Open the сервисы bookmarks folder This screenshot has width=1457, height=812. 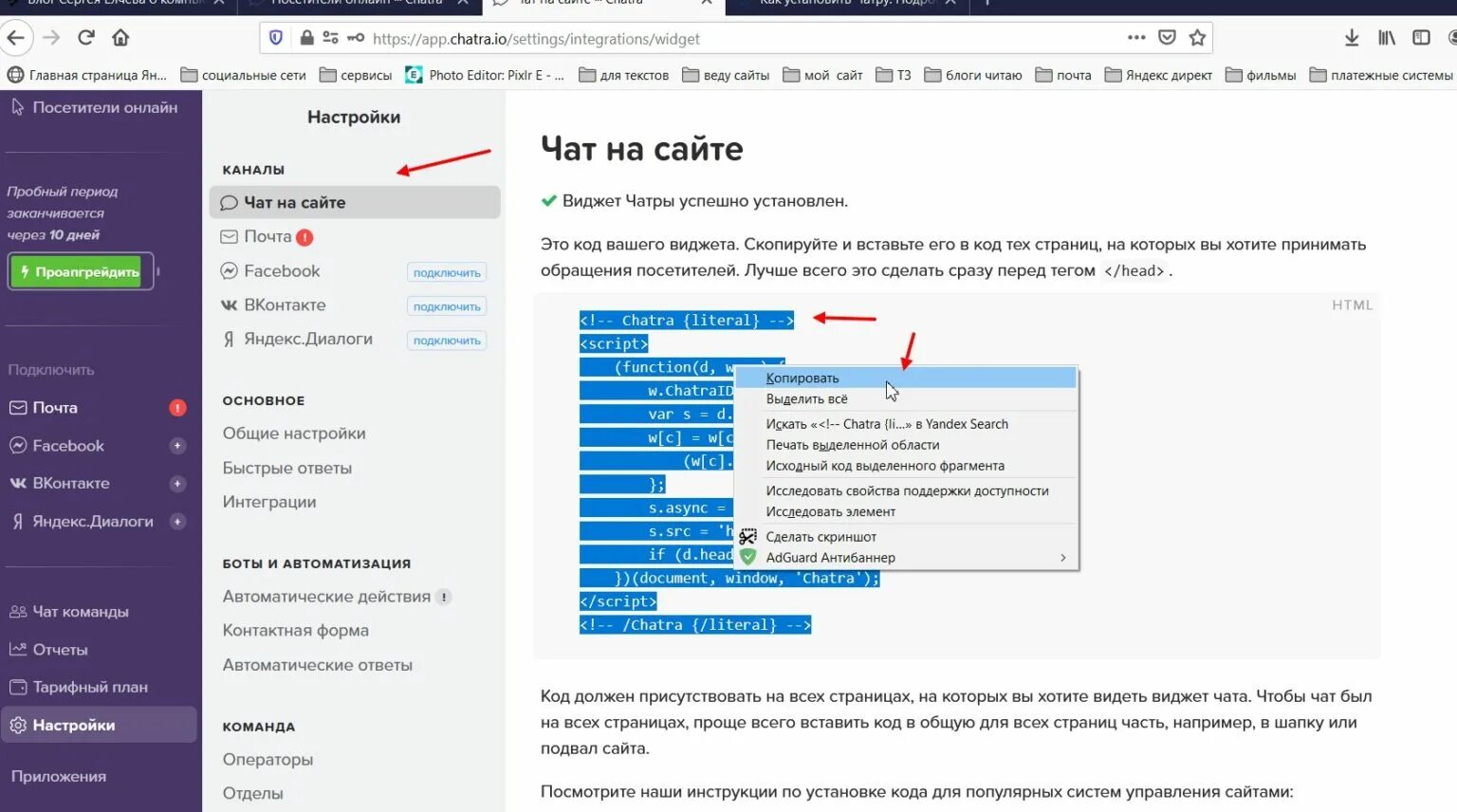pos(356,75)
